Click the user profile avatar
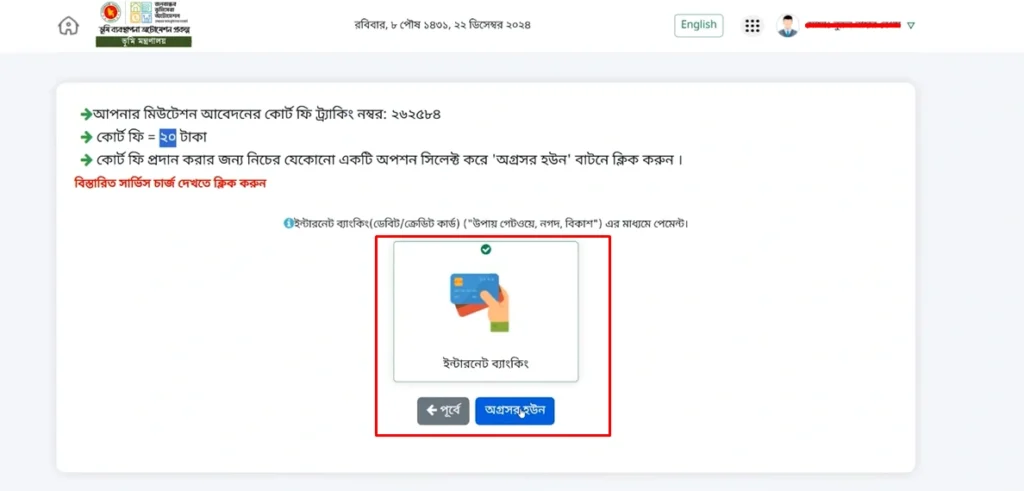The image size is (1024, 491). 788,25
